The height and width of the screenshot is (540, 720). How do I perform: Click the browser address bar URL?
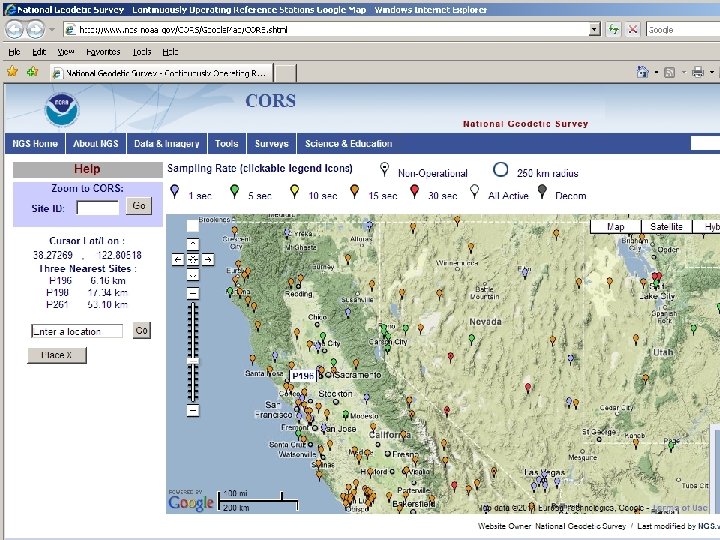click(x=326, y=30)
